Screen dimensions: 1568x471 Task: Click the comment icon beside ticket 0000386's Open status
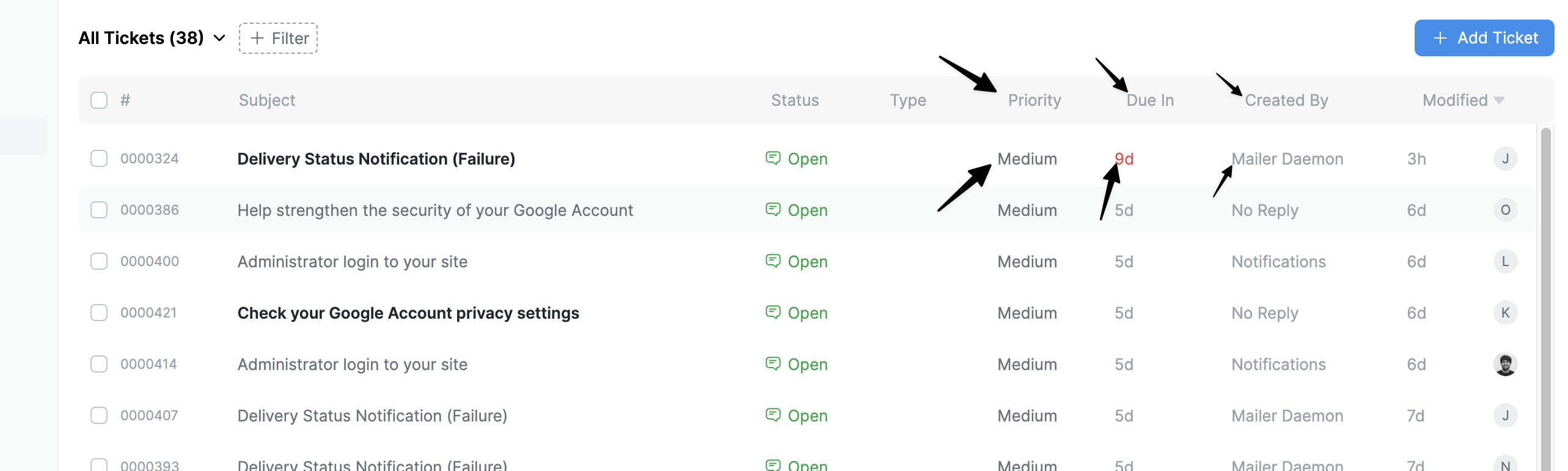774,210
